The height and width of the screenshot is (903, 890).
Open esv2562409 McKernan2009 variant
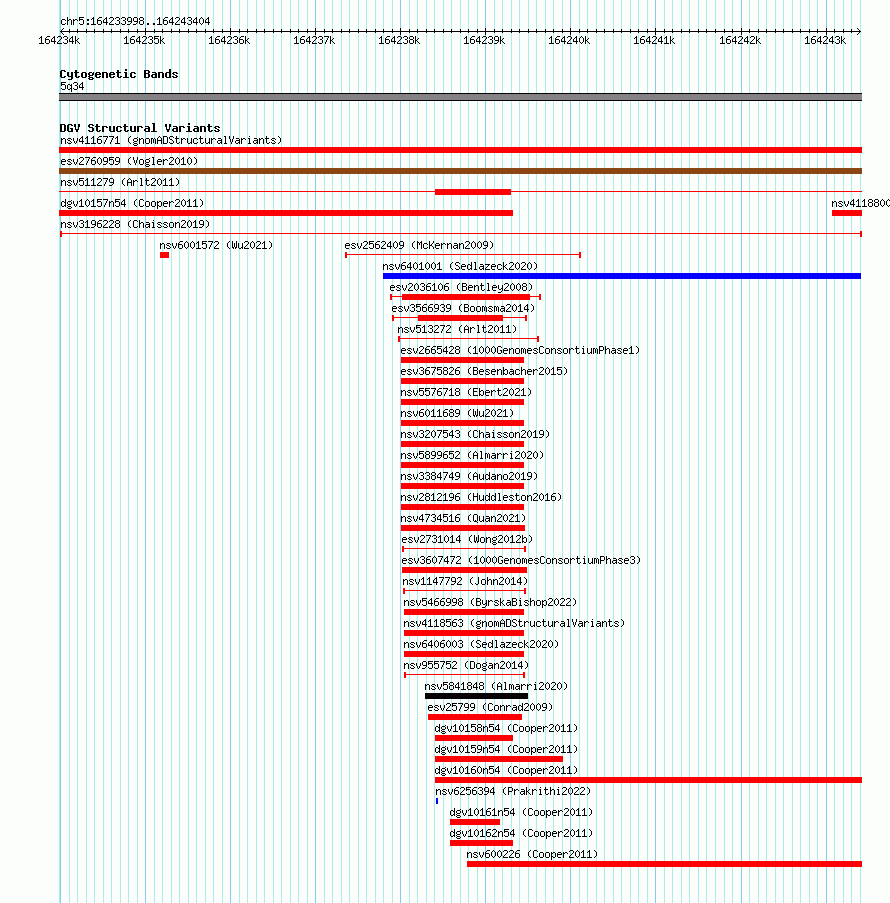419,245
